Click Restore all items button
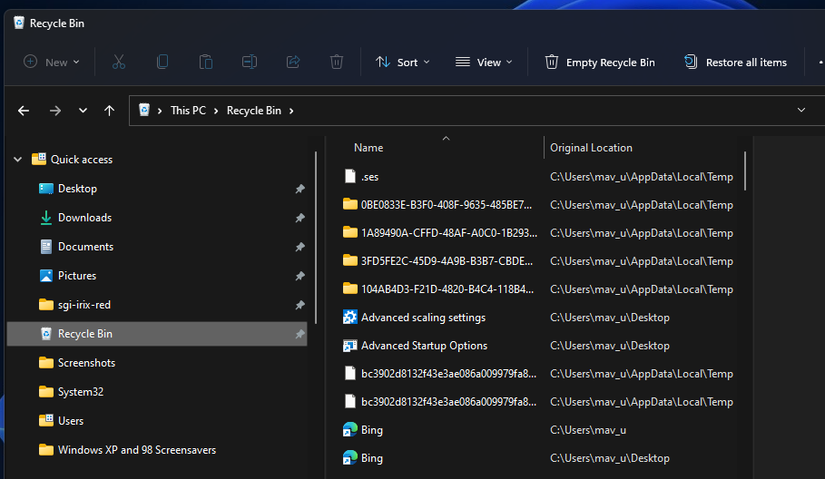Viewport: 825px width, 479px height. (x=735, y=62)
